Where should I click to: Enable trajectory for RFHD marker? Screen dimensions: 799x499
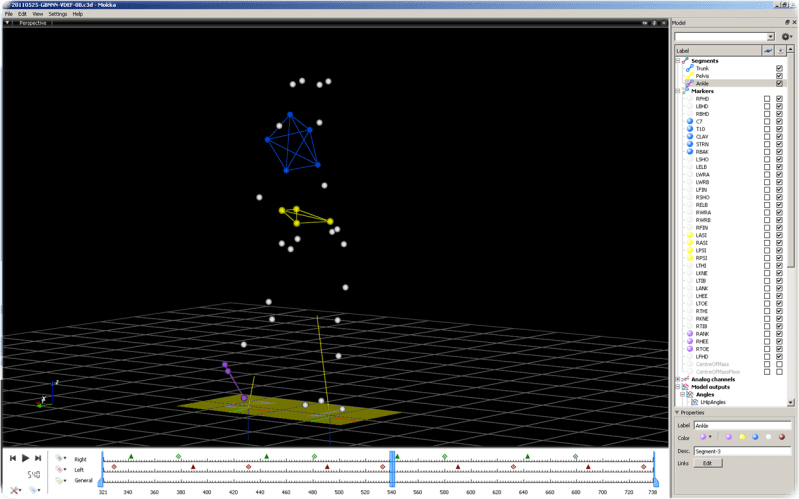tap(767, 99)
